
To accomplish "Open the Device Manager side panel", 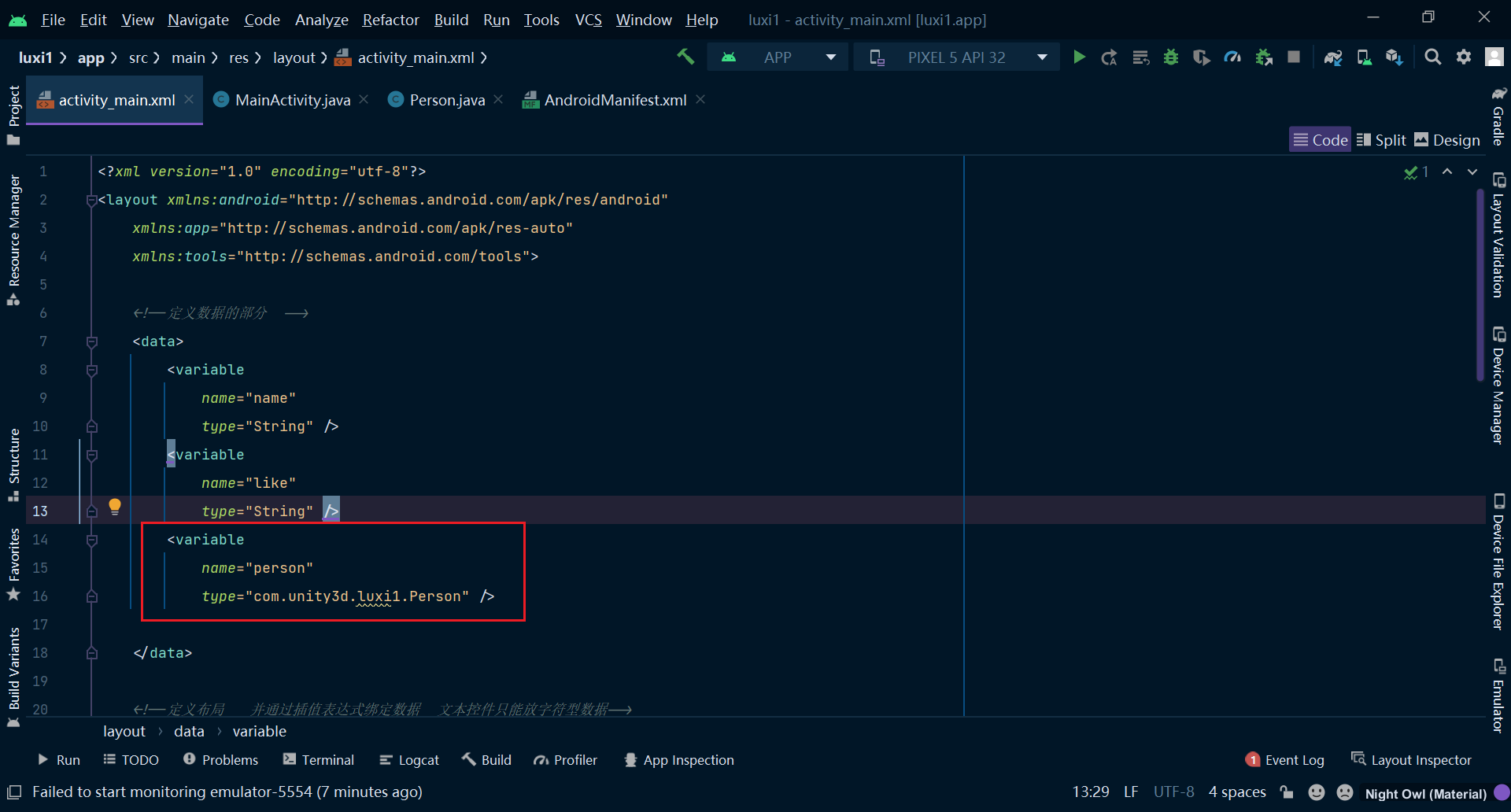I will 1498,386.
